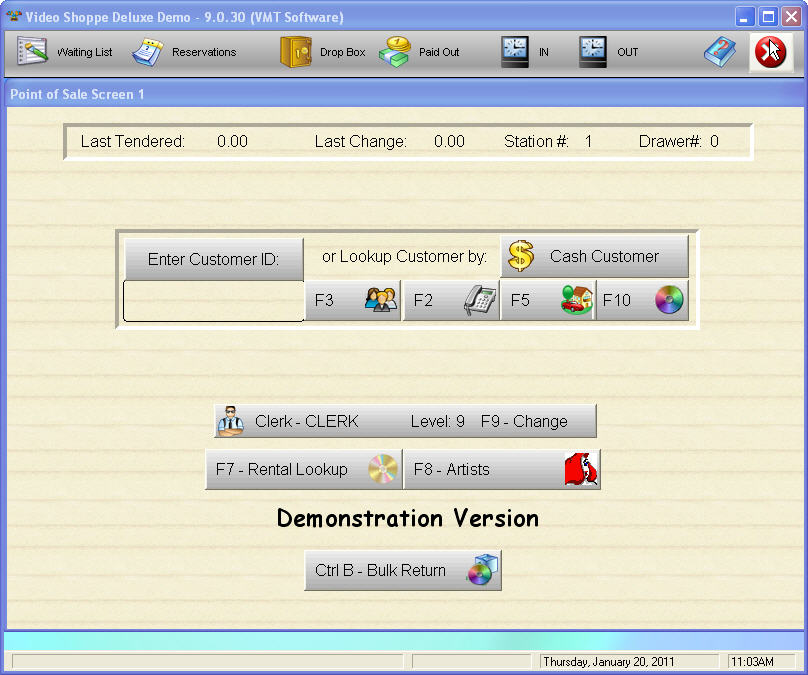Lookup customer by address with F5

point(548,300)
